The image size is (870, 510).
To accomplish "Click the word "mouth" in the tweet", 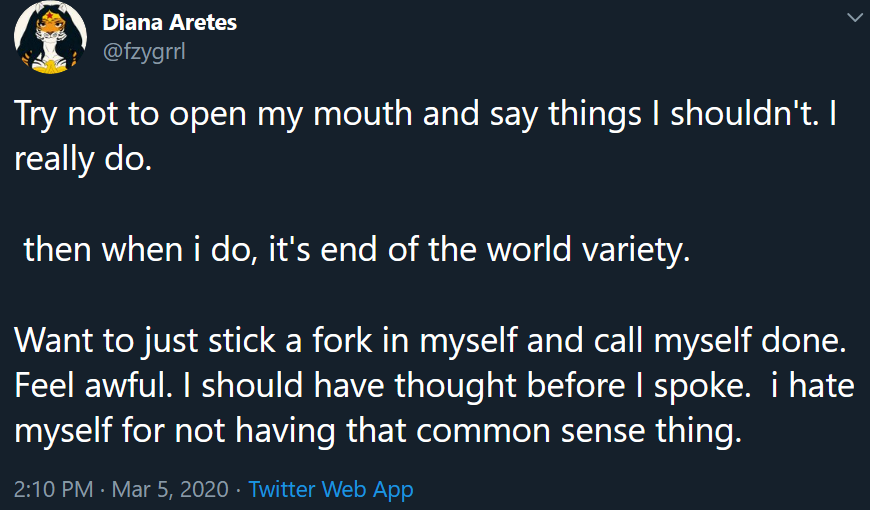I will point(362,113).
